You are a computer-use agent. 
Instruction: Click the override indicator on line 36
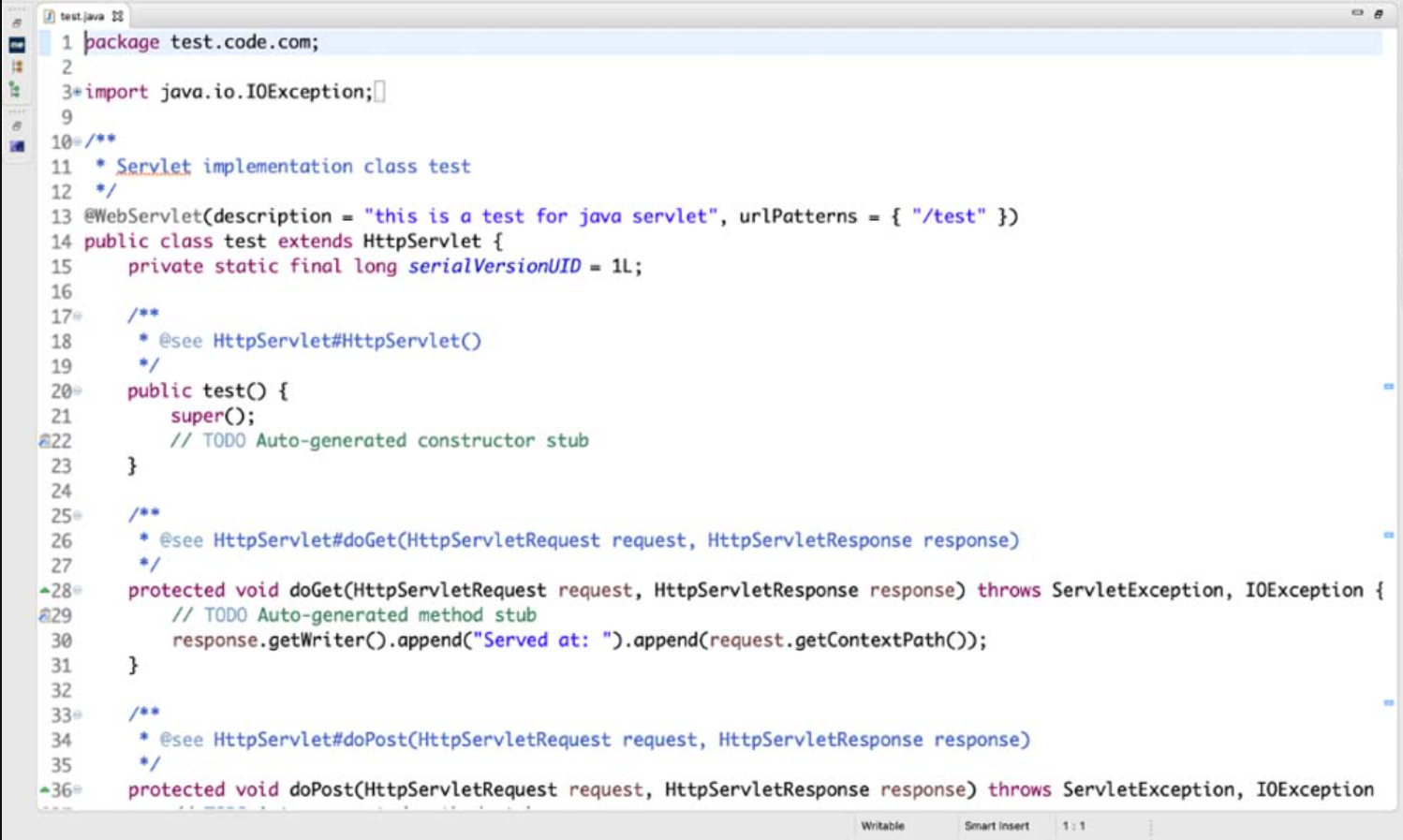pyautogui.click(x=44, y=790)
